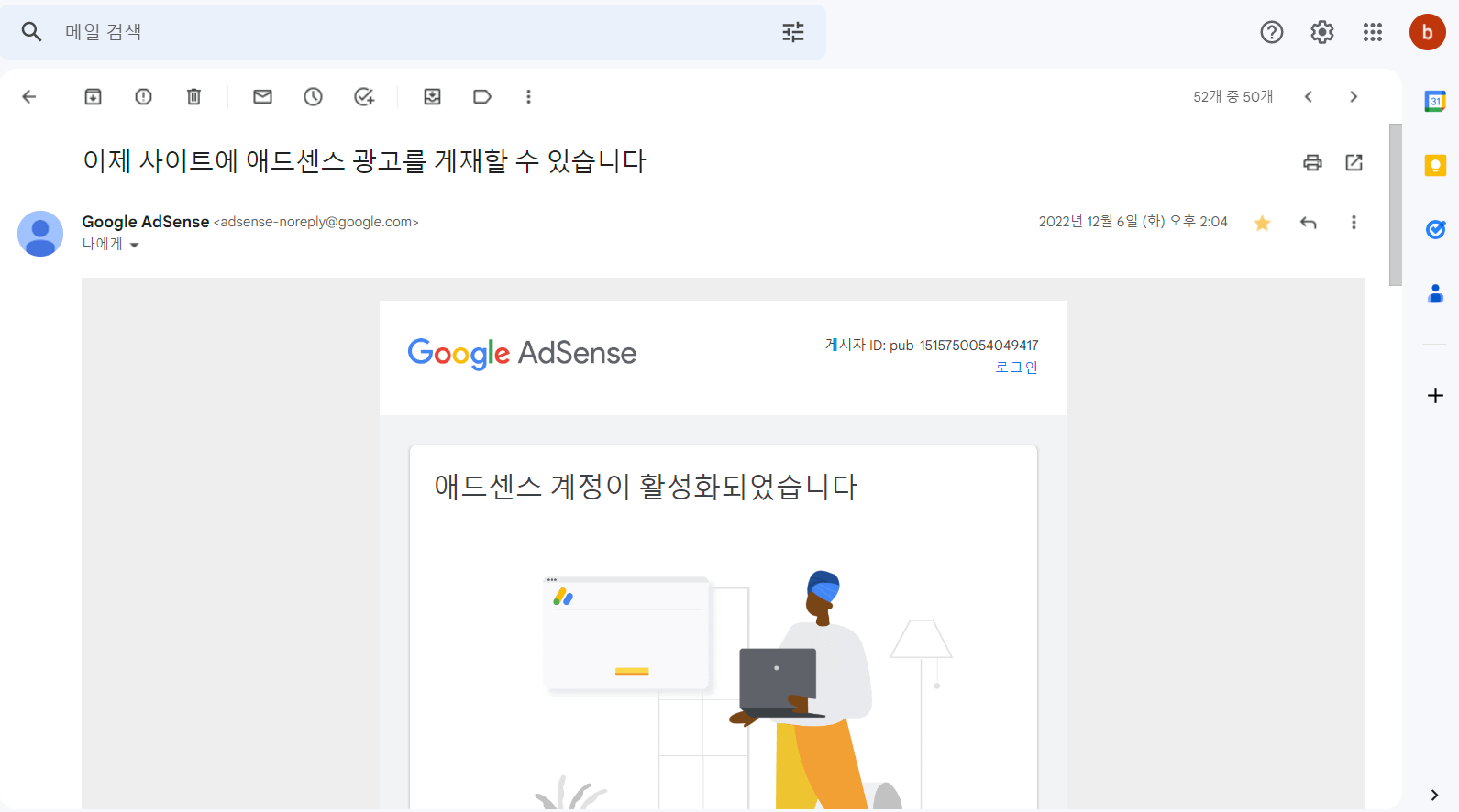Hide the side panel chevron
The height and width of the screenshot is (812, 1459).
pyautogui.click(x=1435, y=795)
